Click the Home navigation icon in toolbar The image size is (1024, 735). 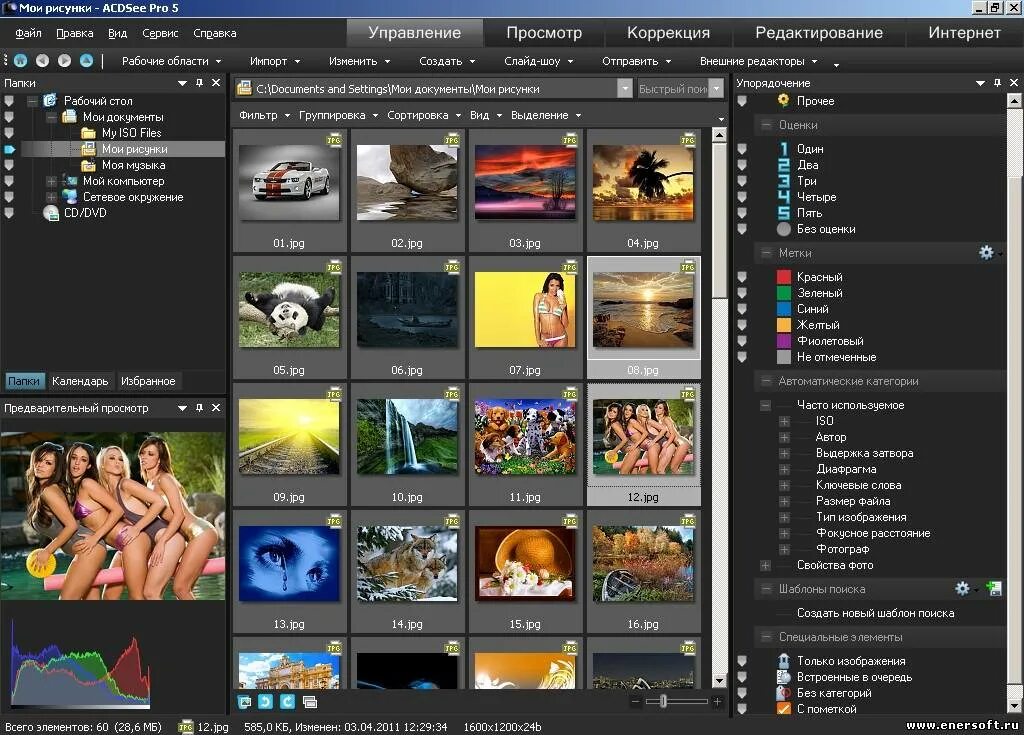pos(21,61)
